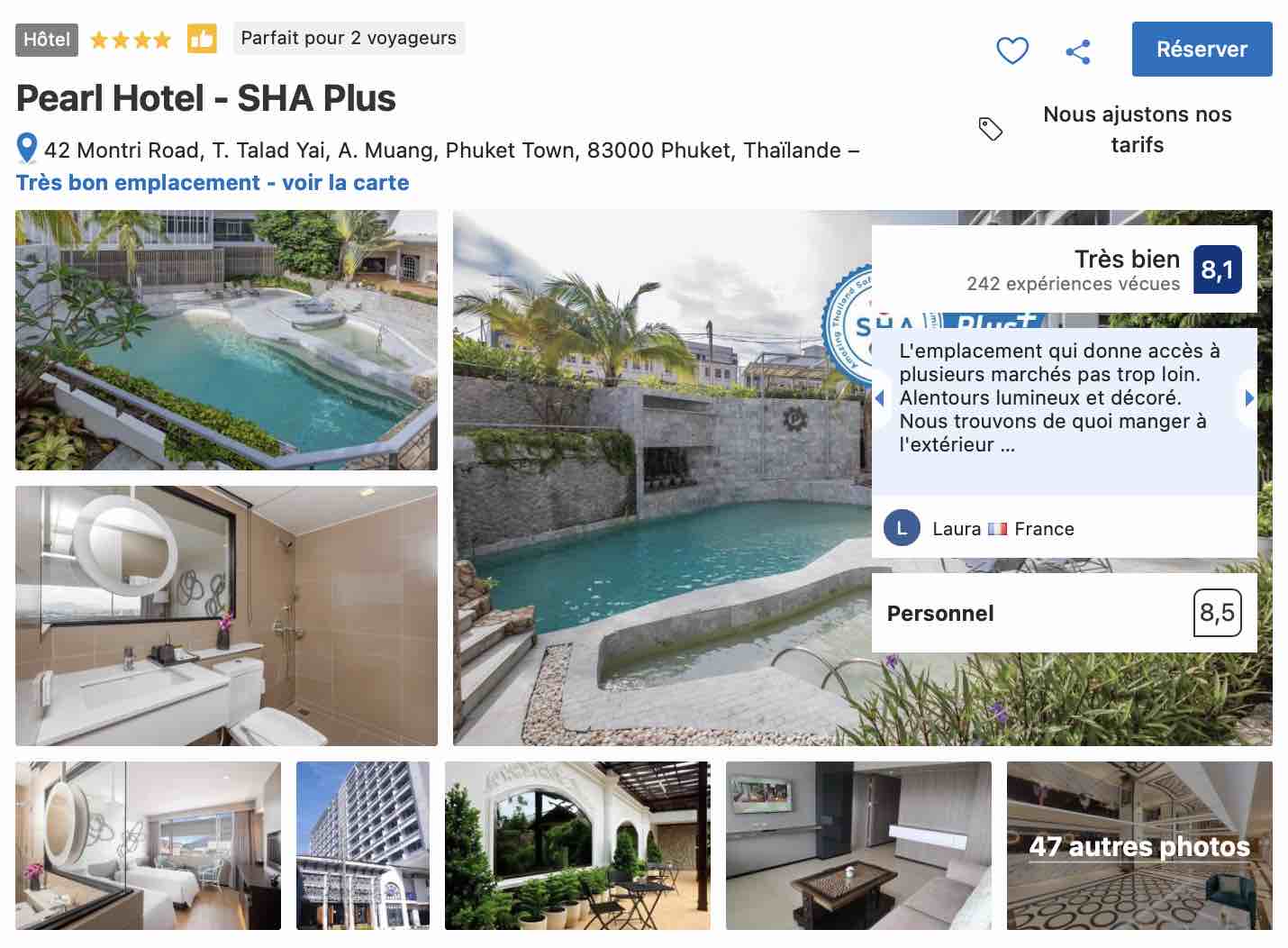Click the four-star rating icons
Image resolution: width=1288 pixels, height=948 pixels.
pyautogui.click(x=131, y=40)
